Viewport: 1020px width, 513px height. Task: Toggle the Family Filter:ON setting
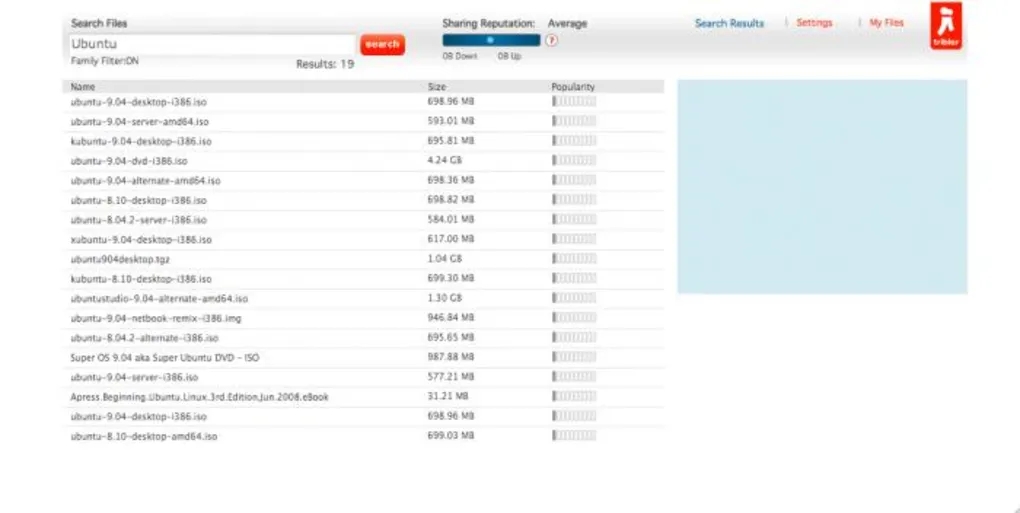pos(105,61)
